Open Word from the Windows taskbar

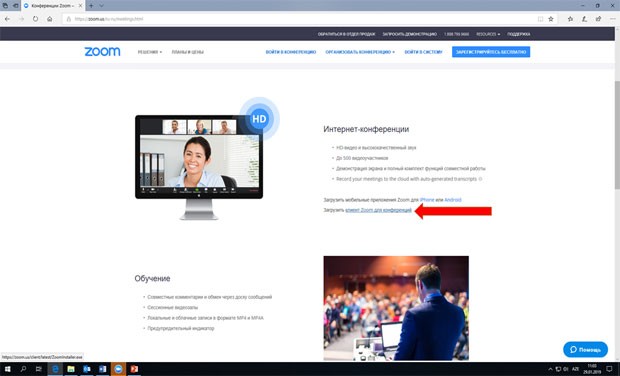(x=102, y=369)
